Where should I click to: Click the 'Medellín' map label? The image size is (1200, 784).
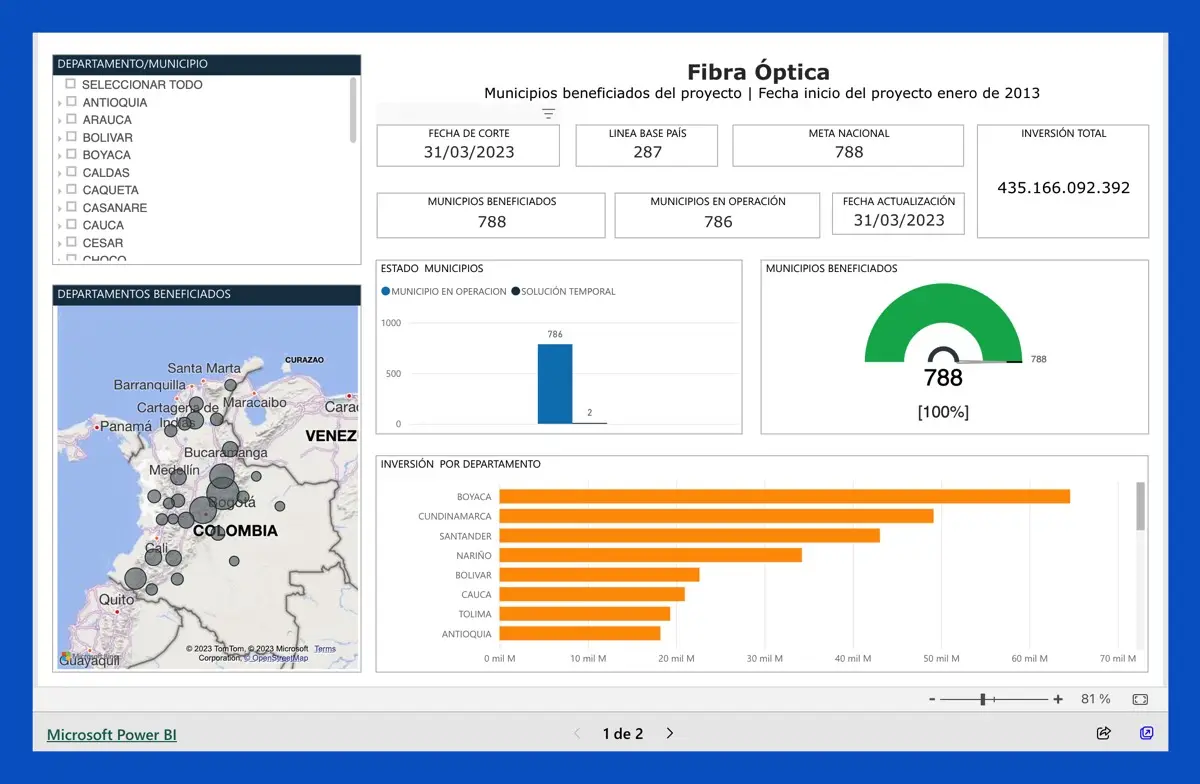pos(174,470)
